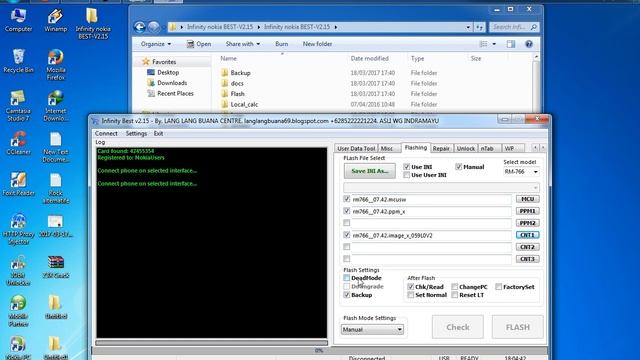This screenshot has width=640, height=360.
Task: Click the Explorer back arrow button
Action: click(x=140, y=27)
